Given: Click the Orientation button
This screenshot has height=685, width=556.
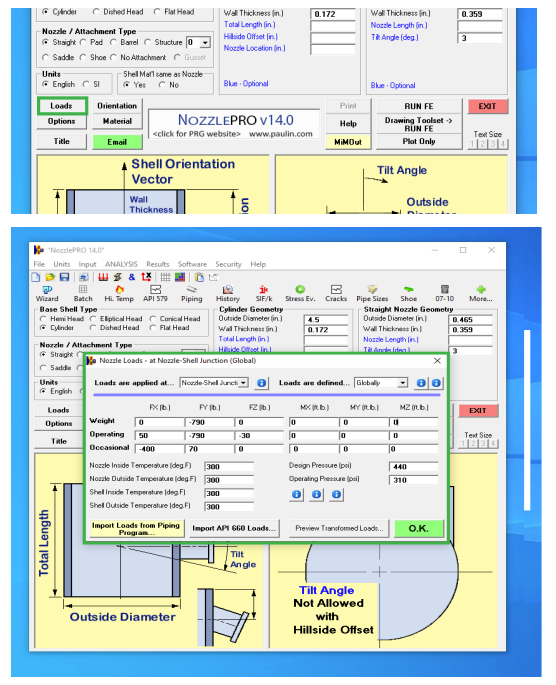Looking at the screenshot, I should 117,106.
